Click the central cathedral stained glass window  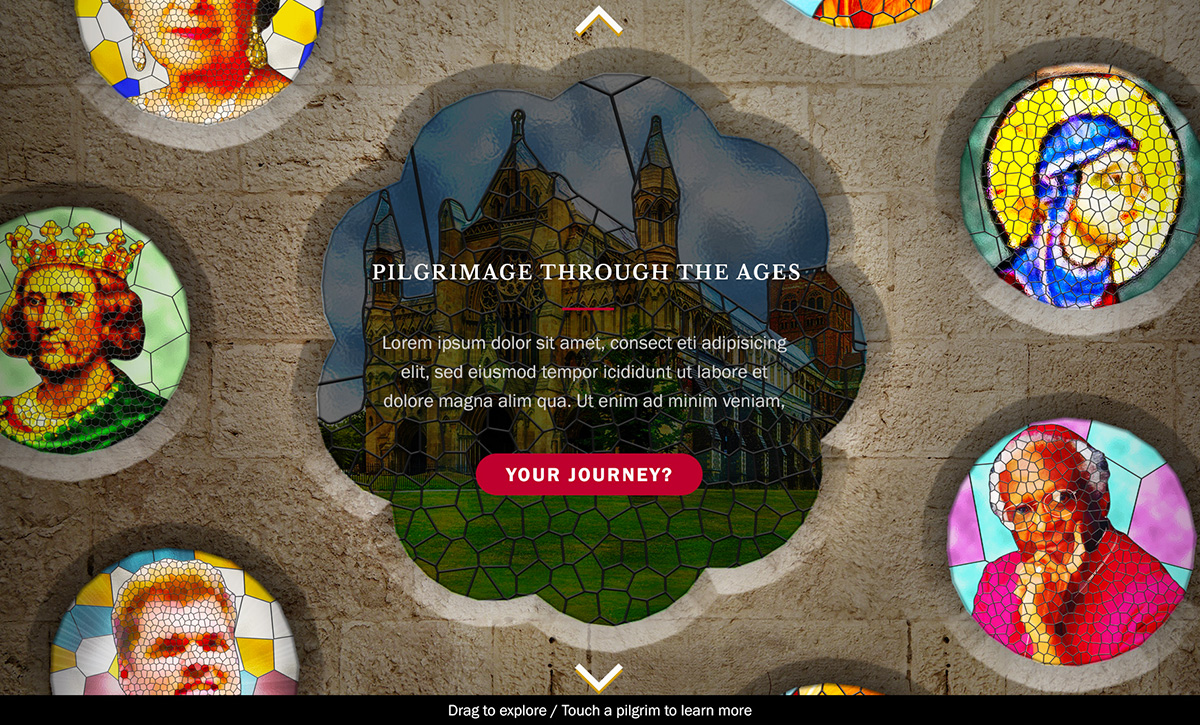click(591, 350)
